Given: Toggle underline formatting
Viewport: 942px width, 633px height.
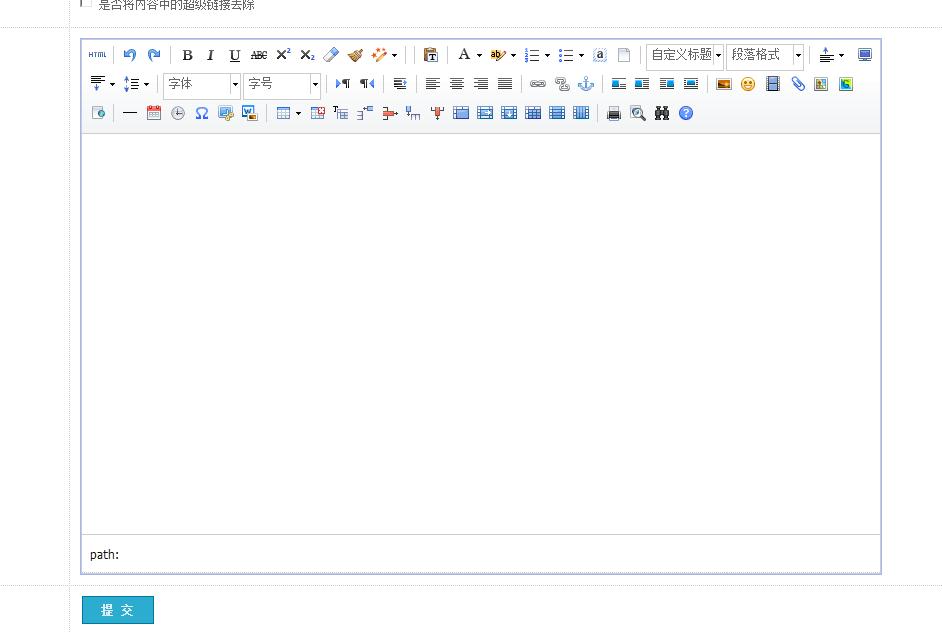Looking at the screenshot, I should coord(234,55).
